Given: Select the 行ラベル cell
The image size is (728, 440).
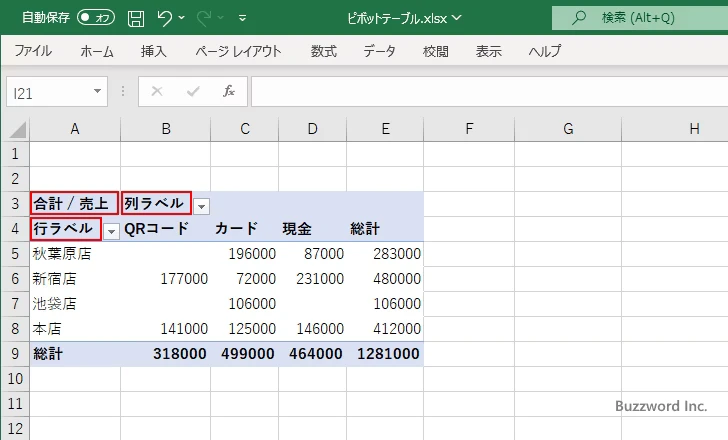Looking at the screenshot, I should (66, 228).
